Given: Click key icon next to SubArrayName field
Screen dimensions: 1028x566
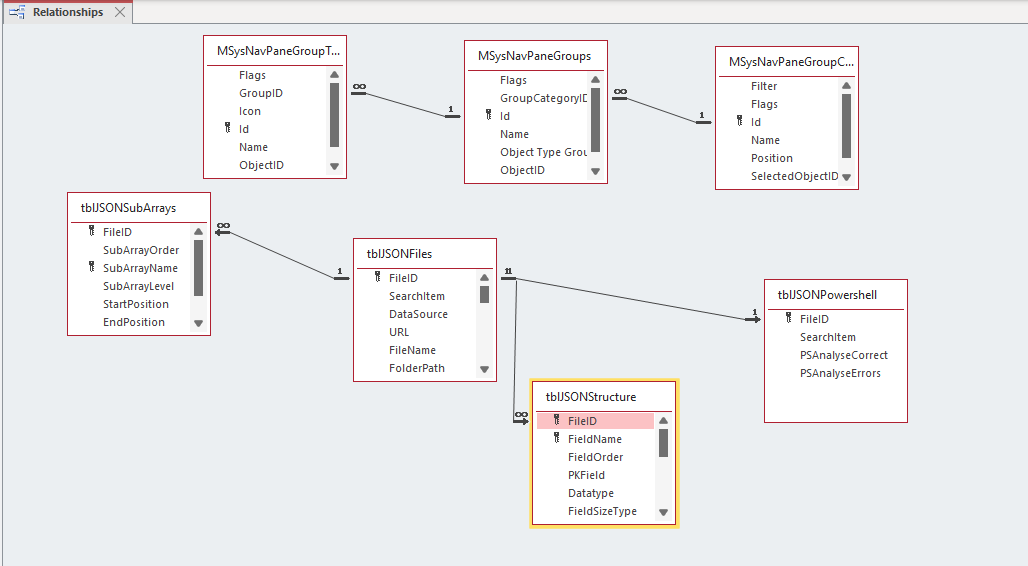Looking at the screenshot, I should coord(92,267).
